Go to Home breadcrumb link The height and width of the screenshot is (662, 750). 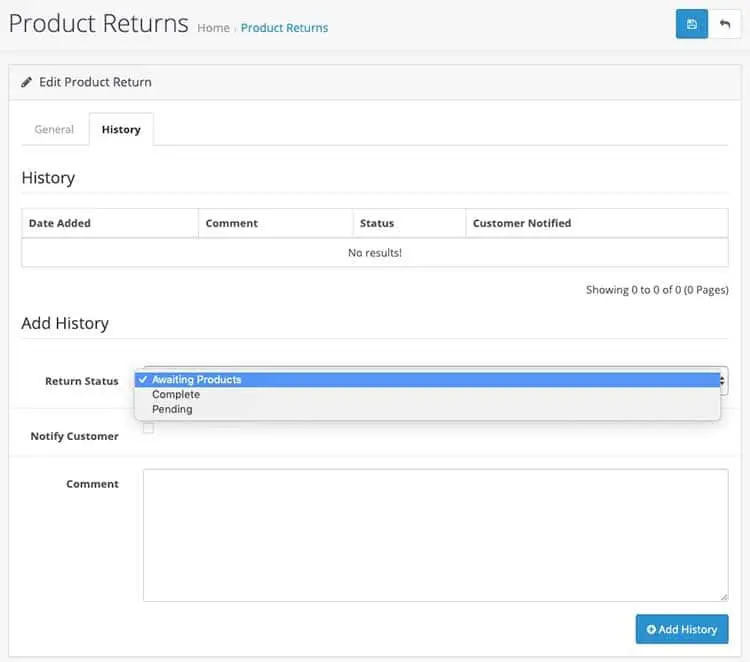[x=213, y=28]
